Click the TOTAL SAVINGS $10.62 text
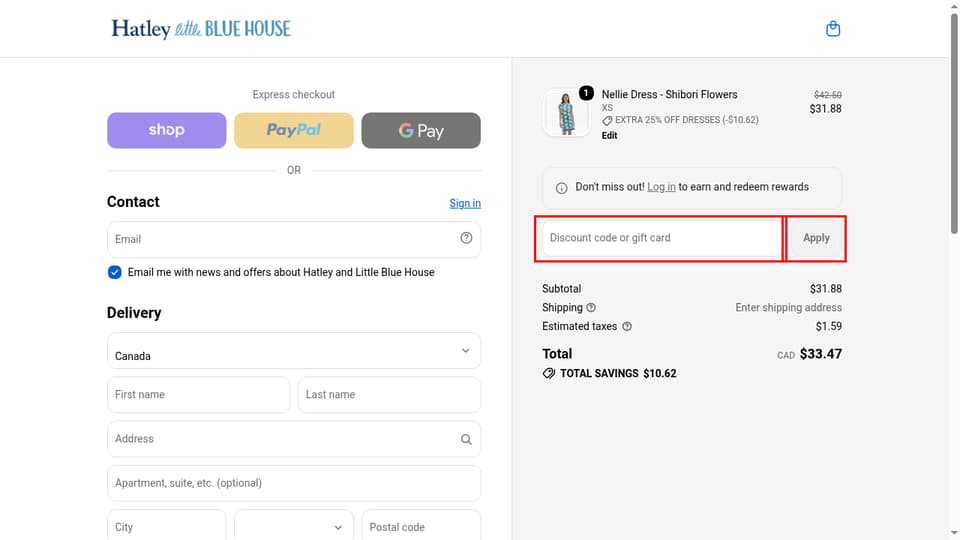Viewport: 960px width, 540px height. pyautogui.click(x=618, y=373)
